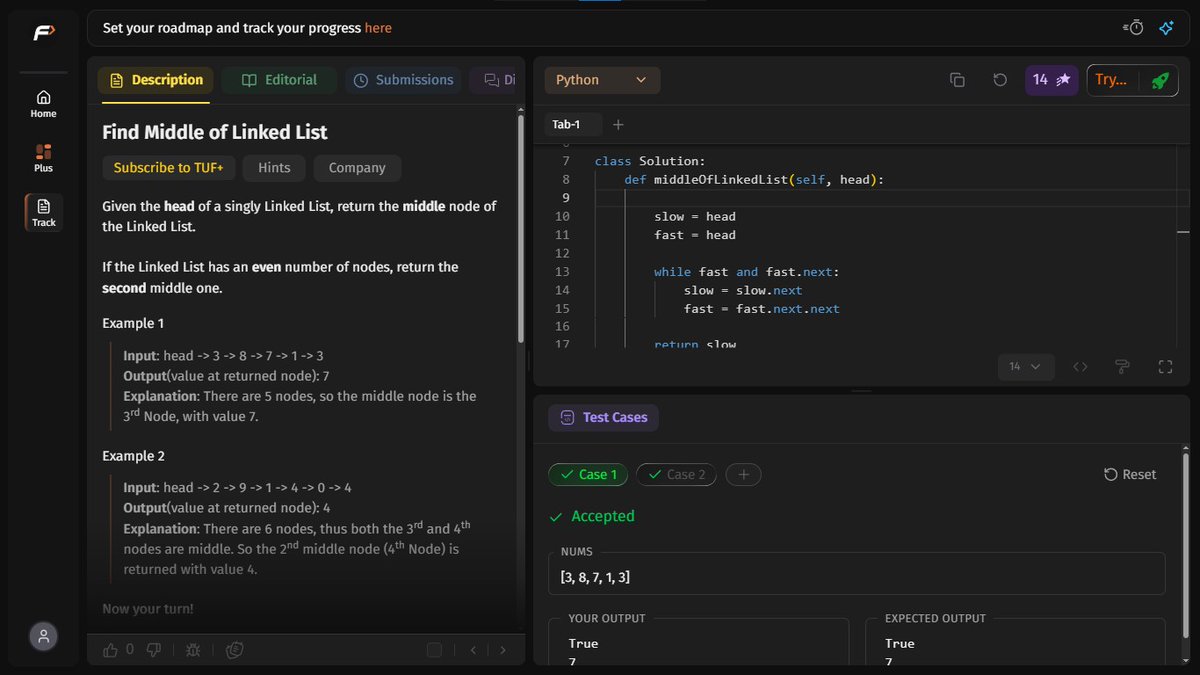Select Case 1 test case

pyautogui.click(x=588, y=475)
